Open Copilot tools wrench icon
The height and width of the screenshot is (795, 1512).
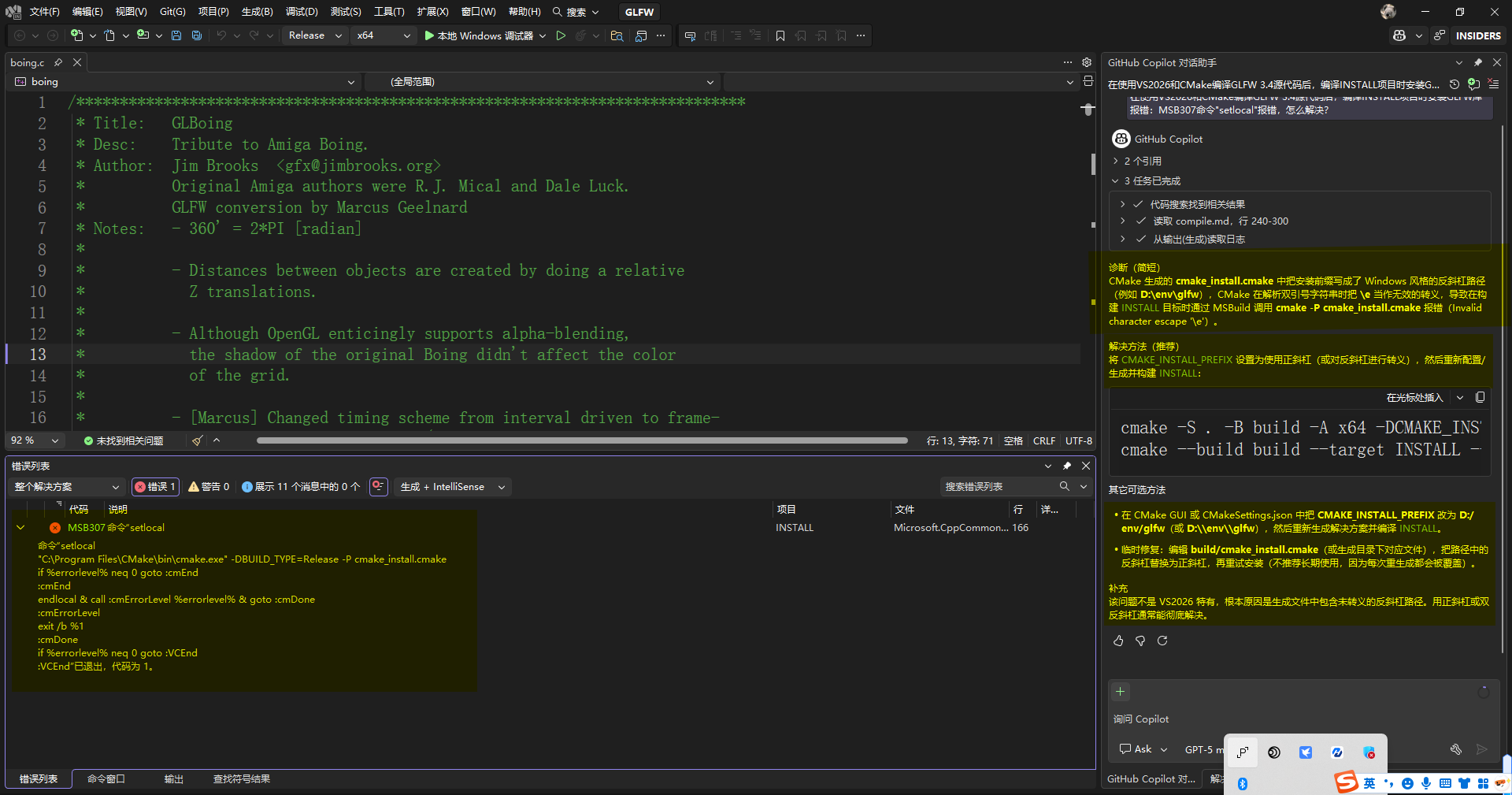click(1456, 749)
